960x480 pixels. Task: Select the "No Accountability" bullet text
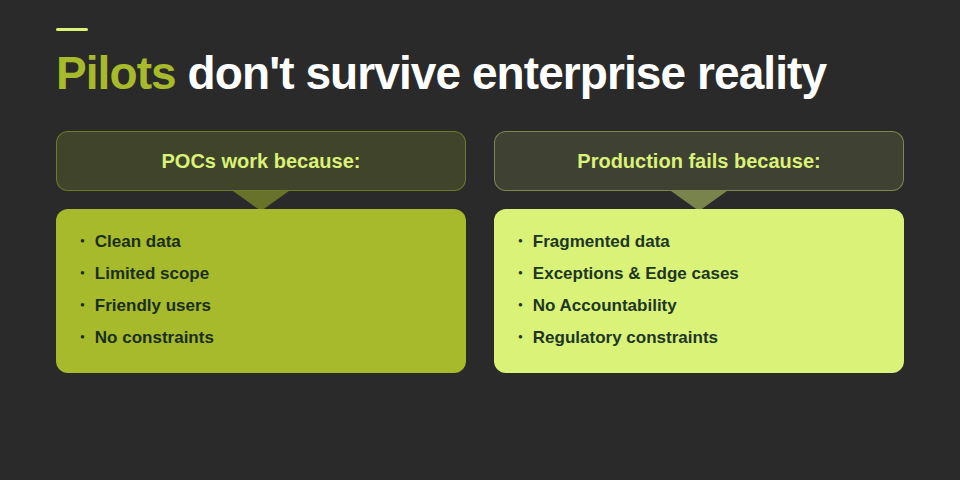605,305
